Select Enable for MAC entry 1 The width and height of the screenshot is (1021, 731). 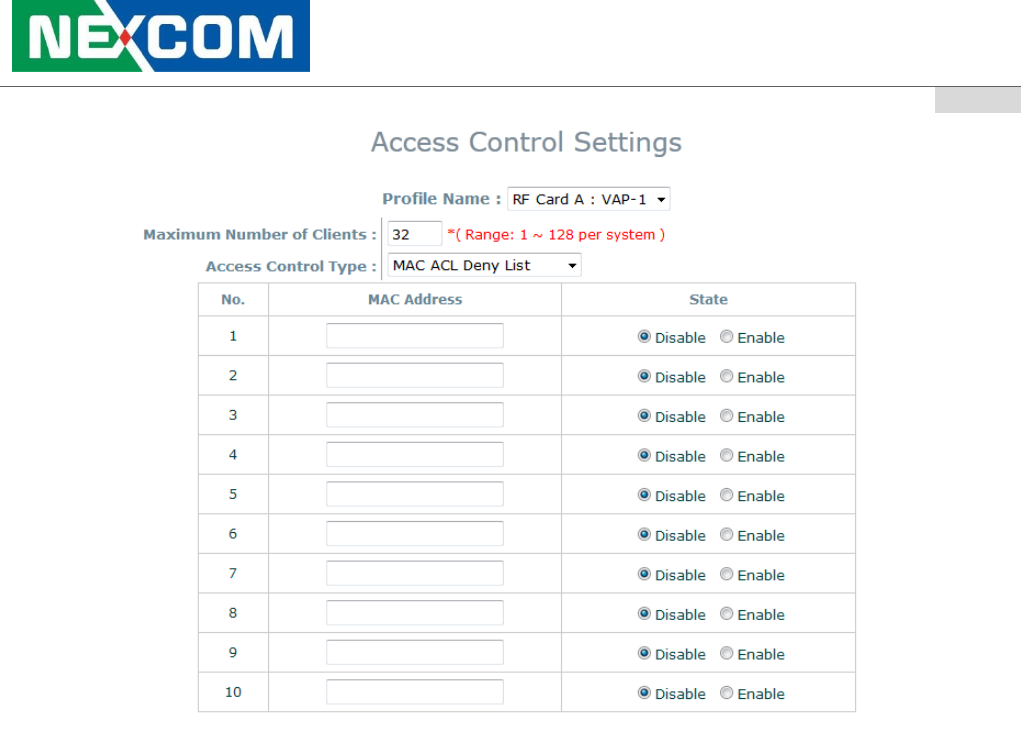click(727, 337)
